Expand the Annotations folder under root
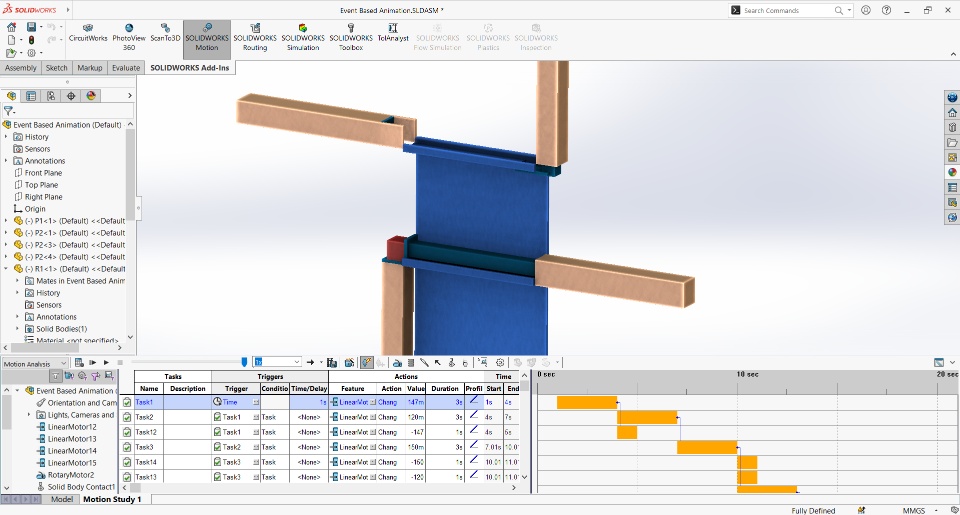 (x=6, y=161)
